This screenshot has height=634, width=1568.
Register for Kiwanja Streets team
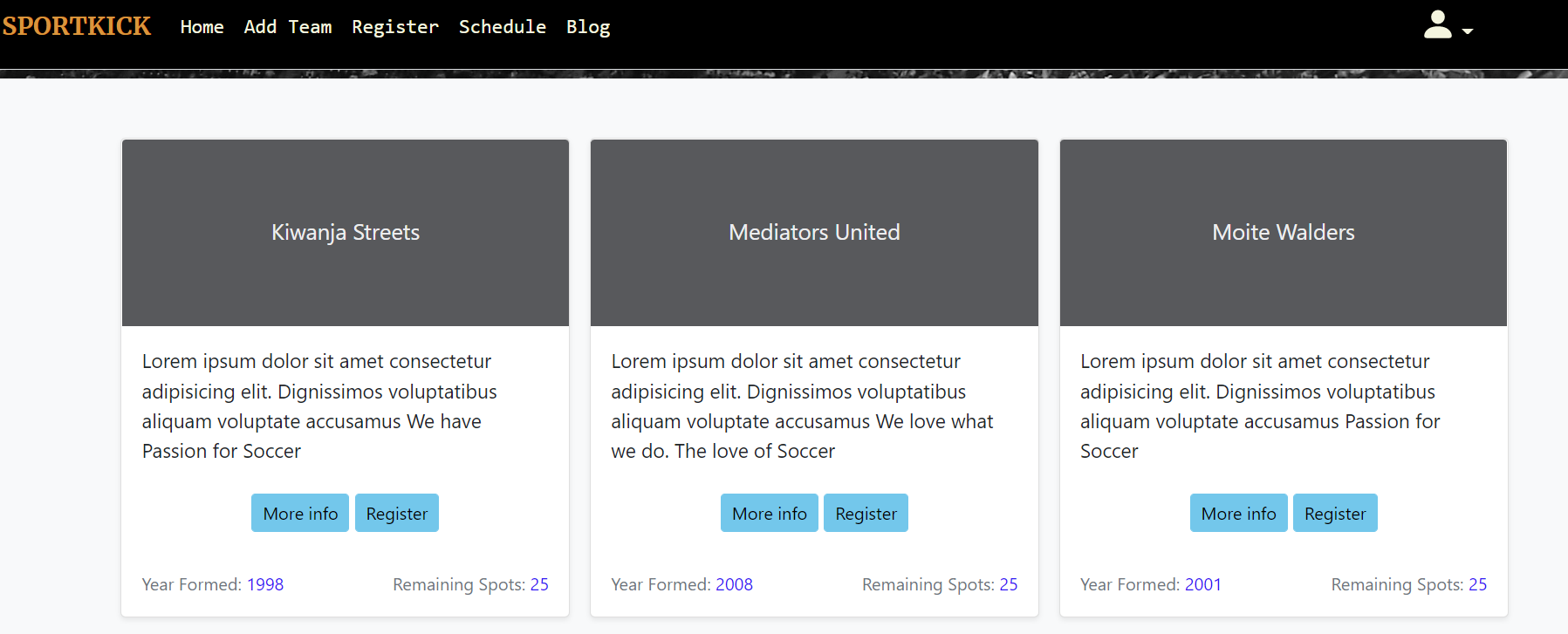pos(397,513)
